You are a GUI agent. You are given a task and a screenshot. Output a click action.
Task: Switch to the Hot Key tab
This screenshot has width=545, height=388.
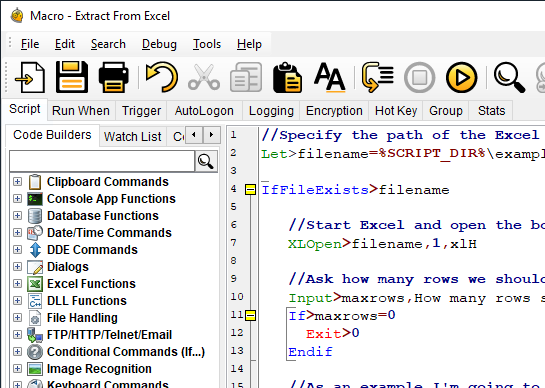coord(396,111)
